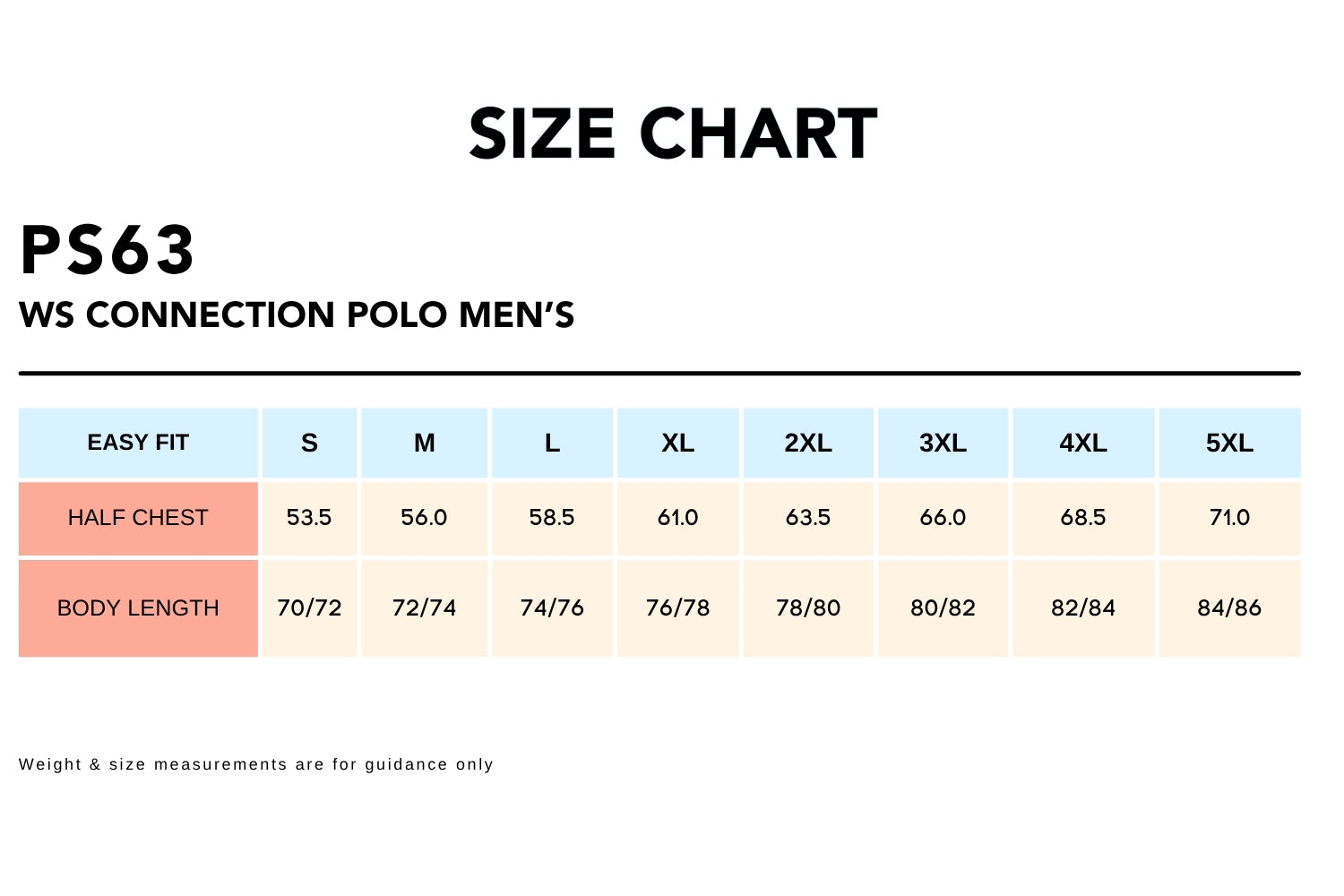Click the EASY FIT header cell
Viewport: 1344px width, 896px height.
pos(138,443)
